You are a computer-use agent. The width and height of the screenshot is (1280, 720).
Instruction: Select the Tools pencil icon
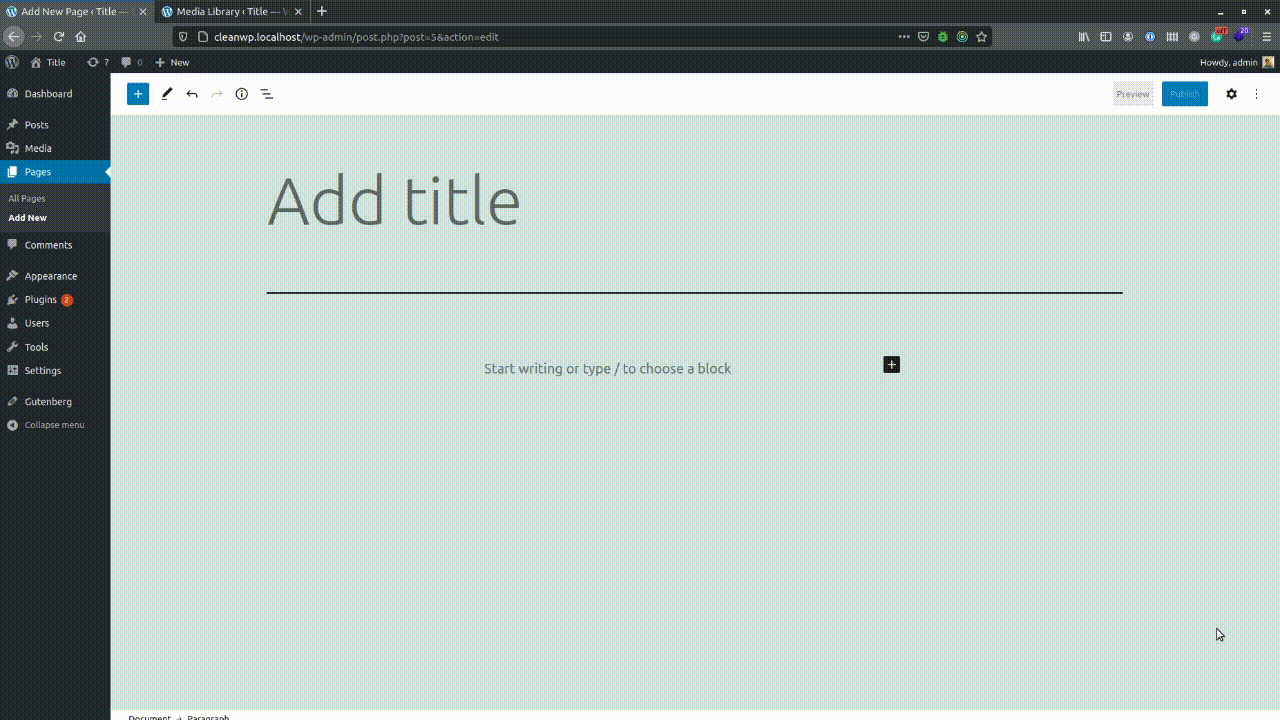pos(167,94)
